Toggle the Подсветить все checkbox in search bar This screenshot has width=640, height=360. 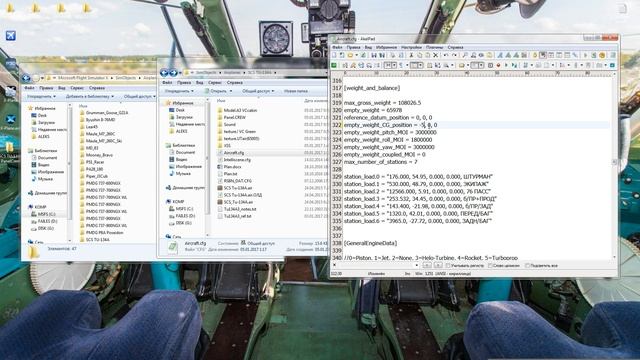pos(527,265)
